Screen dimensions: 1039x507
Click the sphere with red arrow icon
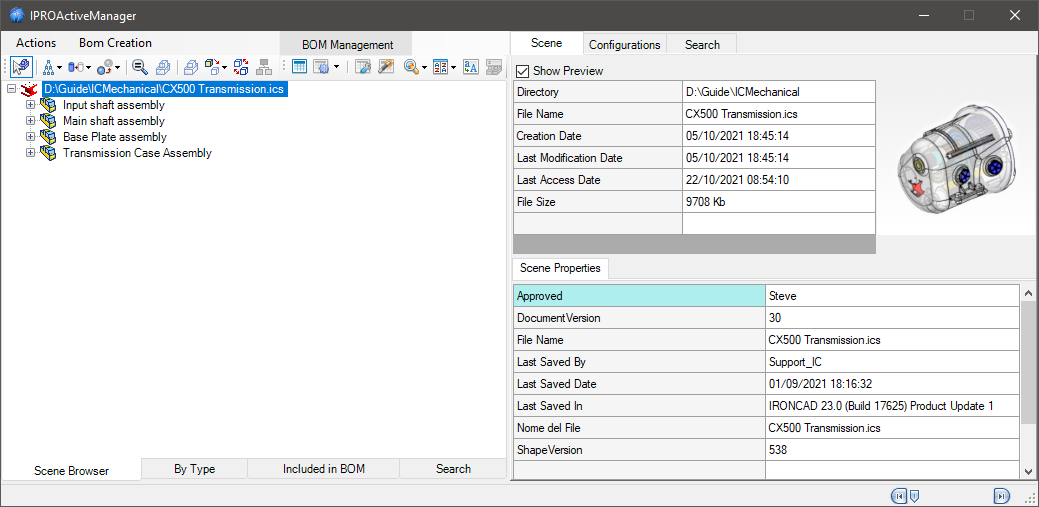pos(105,66)
